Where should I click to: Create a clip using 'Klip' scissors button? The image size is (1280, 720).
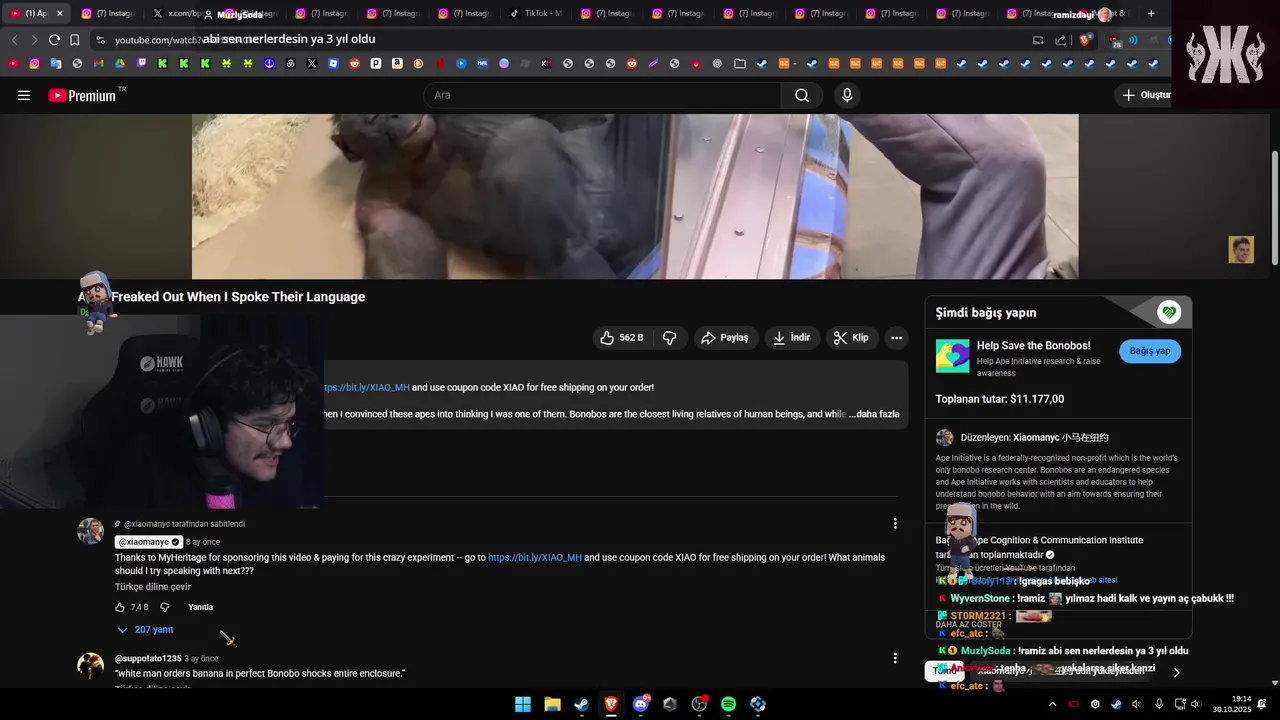(x=851, y=338)
